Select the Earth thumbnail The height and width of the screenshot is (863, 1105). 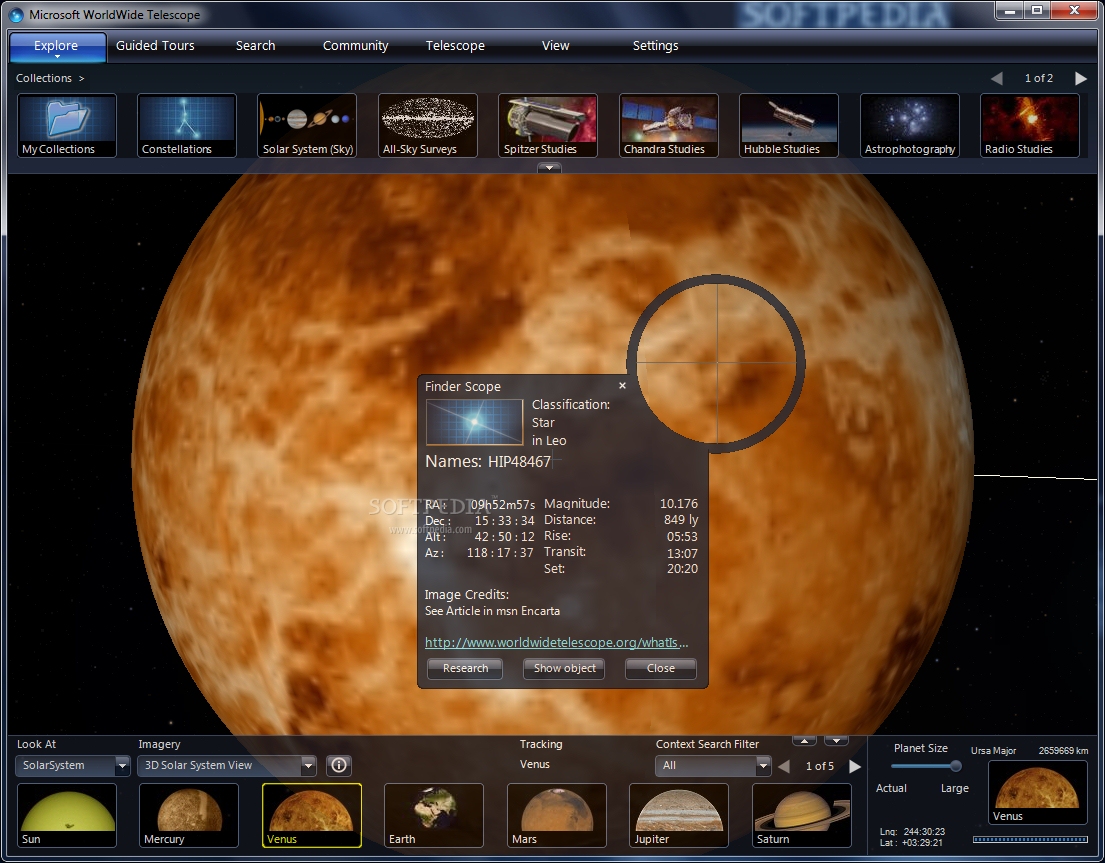(x=434, y=815)
